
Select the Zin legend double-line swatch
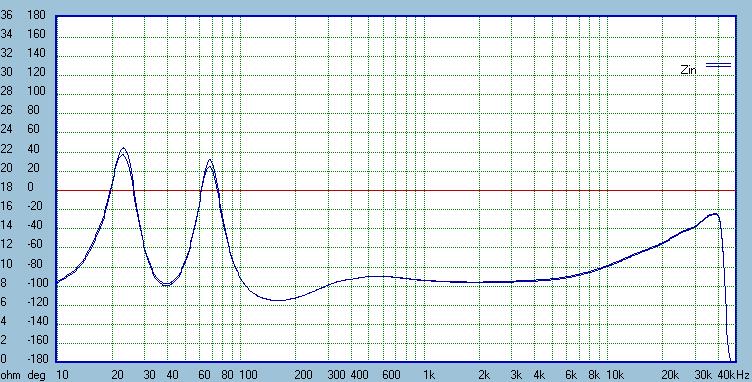click(x=718, y=65)
